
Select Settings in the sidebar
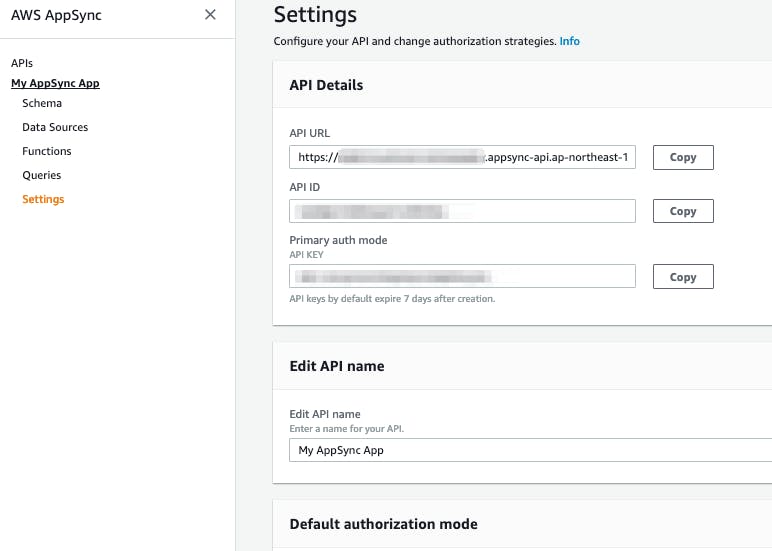[x=43, y=199]
